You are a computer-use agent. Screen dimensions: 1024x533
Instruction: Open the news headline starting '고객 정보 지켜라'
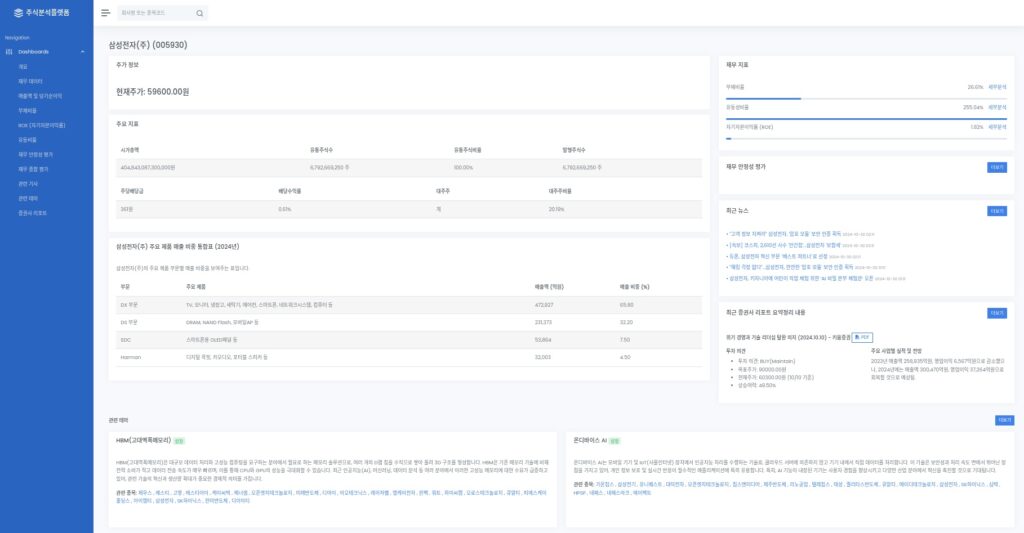[x=785, y=233]
